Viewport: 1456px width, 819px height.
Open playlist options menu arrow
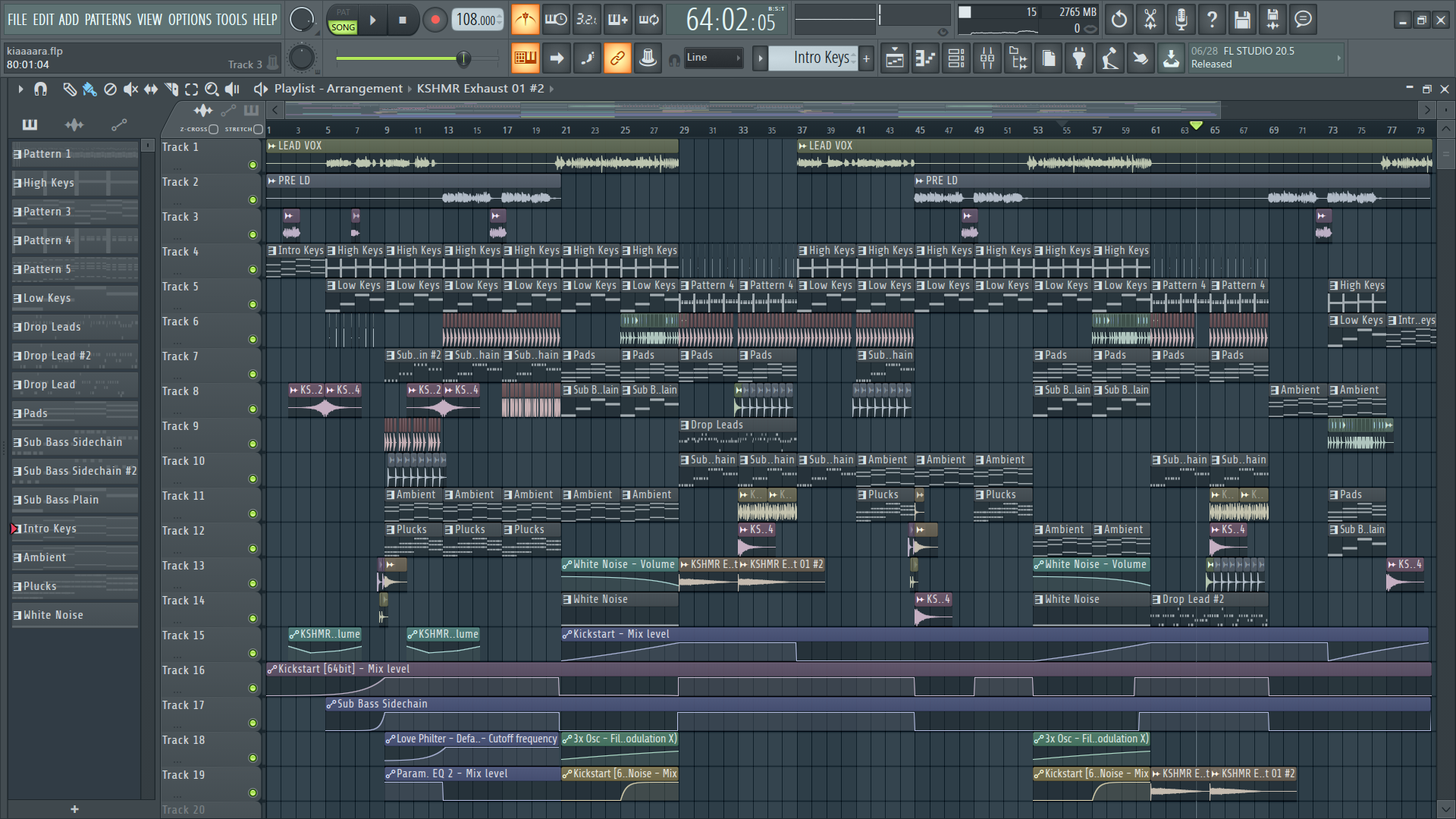click(x=20, y=89)
